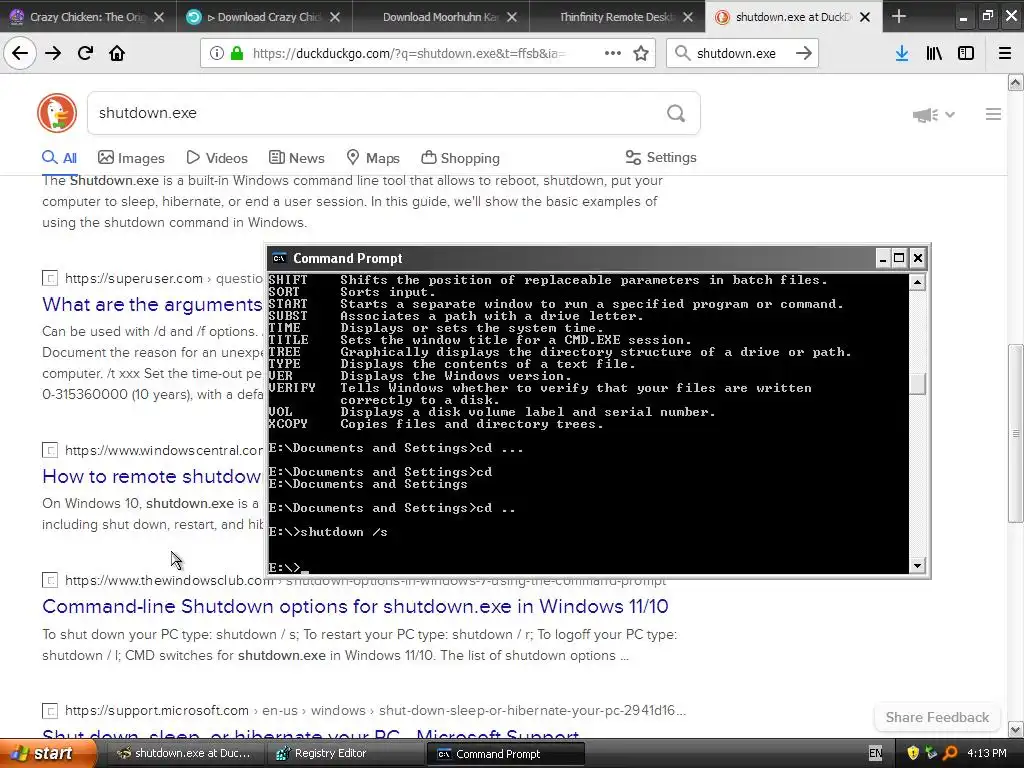Open 'How to remote shutdown' result link

click(152, 476)
